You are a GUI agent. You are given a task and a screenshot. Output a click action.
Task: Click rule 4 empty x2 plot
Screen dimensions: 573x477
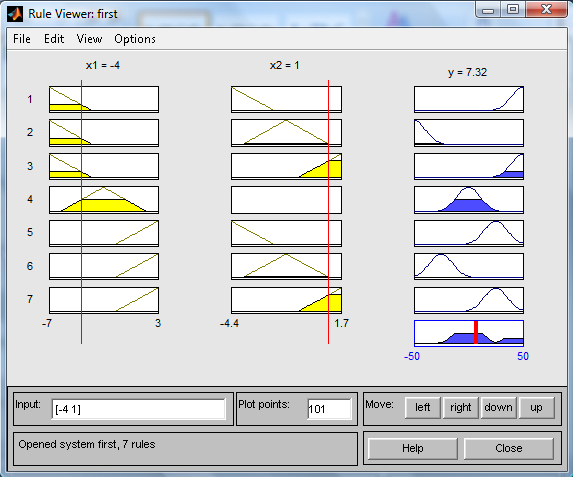(x=286, y=200)
